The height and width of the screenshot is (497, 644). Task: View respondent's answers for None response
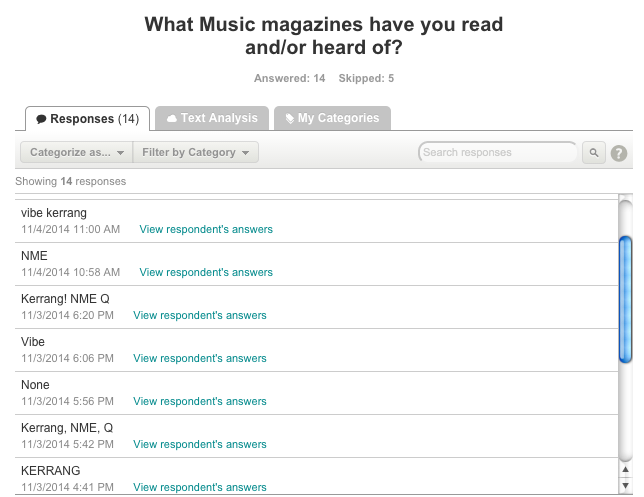200,401
